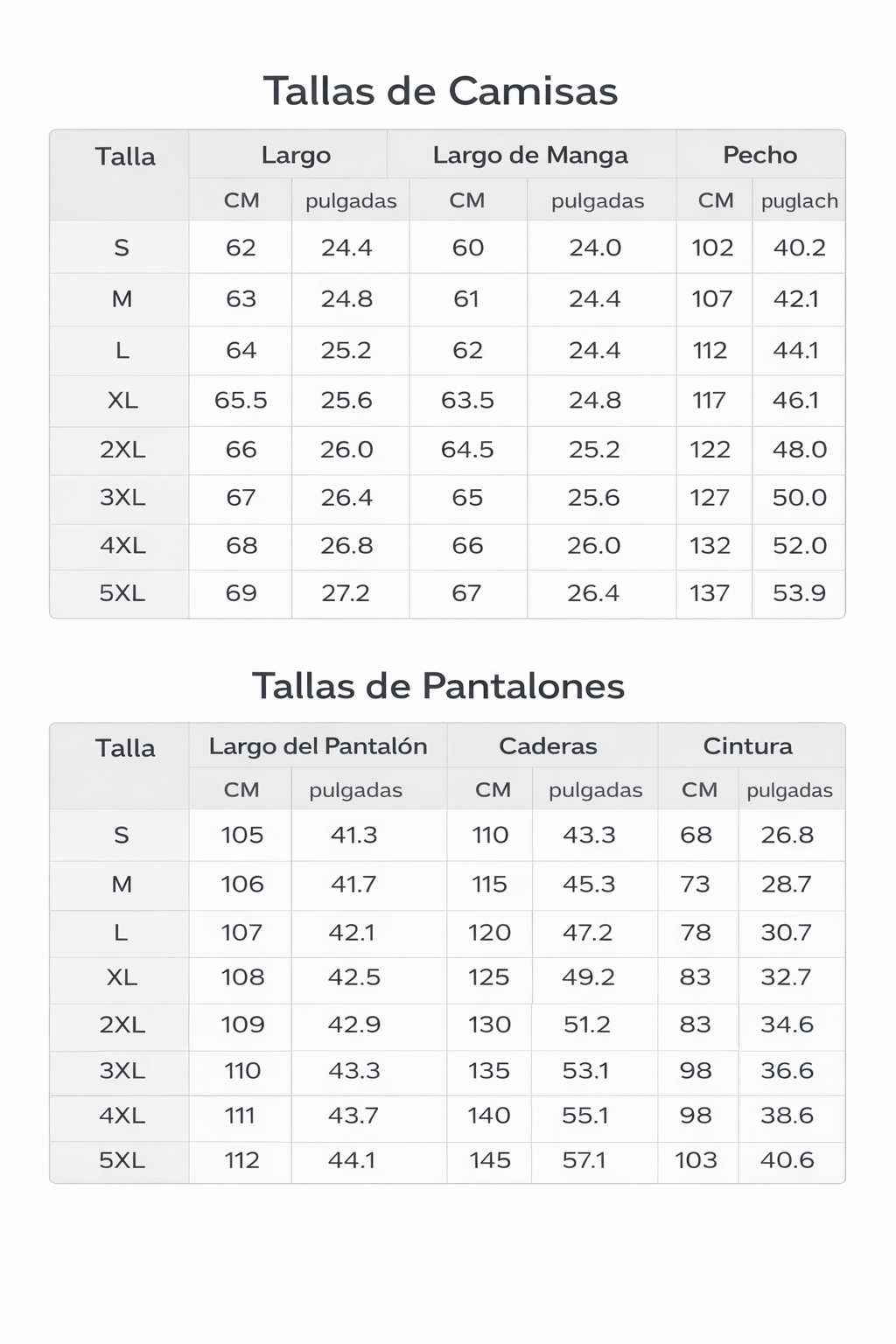Select the Largo del Pantalón column header
Viewport: 896px width, 1344px height.
(318, 746)
